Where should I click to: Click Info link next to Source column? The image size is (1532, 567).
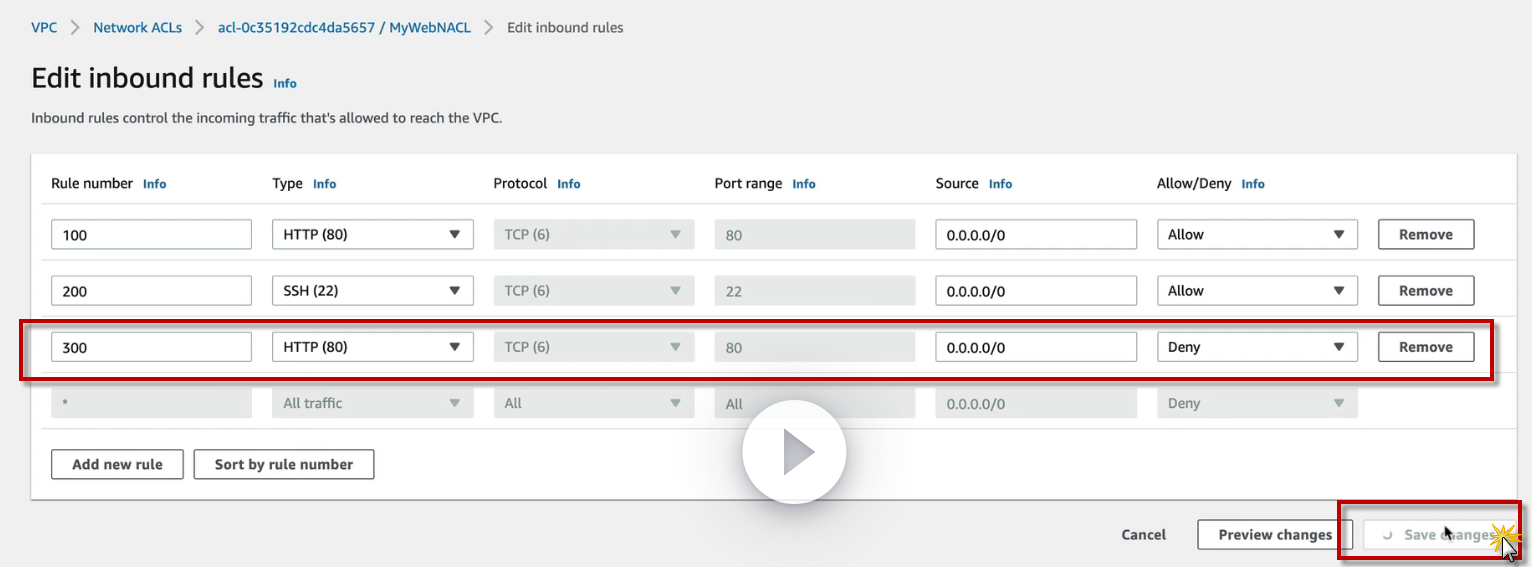[1000, 184]
